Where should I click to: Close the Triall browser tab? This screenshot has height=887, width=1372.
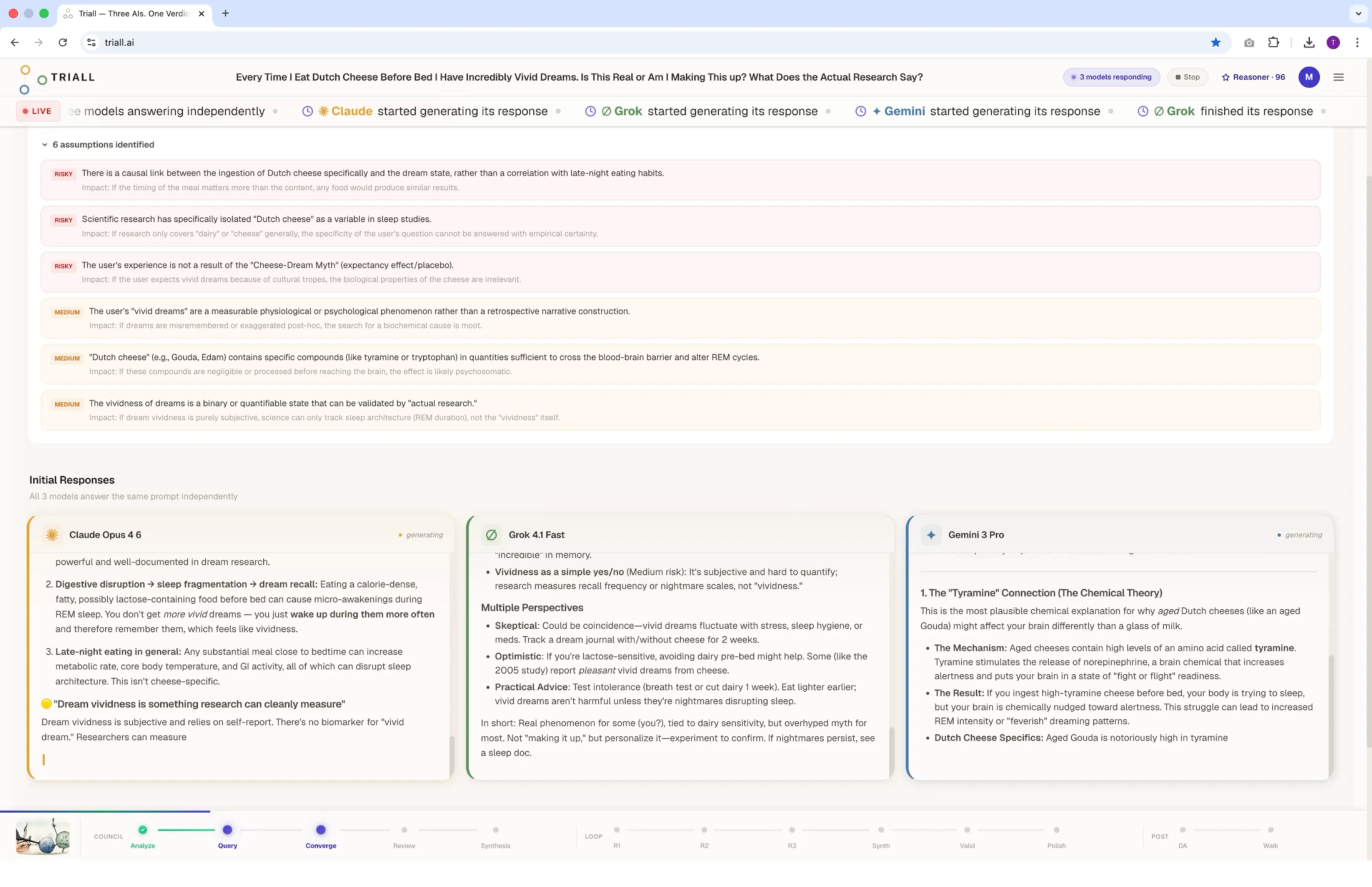pyautogui.click(x=201, y=14)
